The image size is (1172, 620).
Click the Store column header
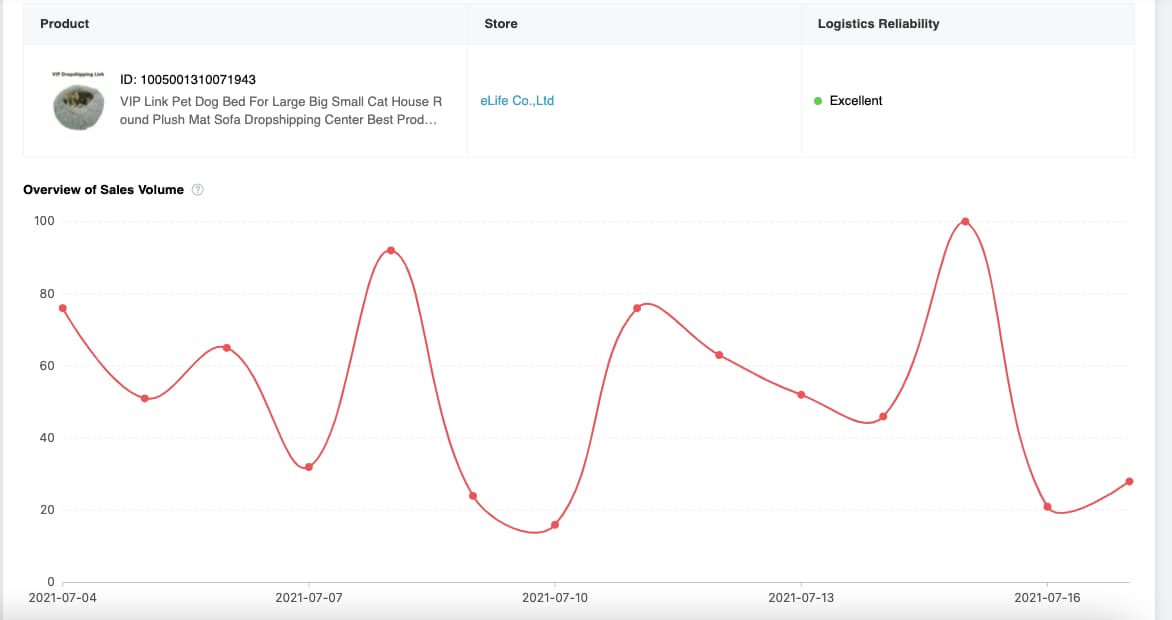click(x=500, y=23)
